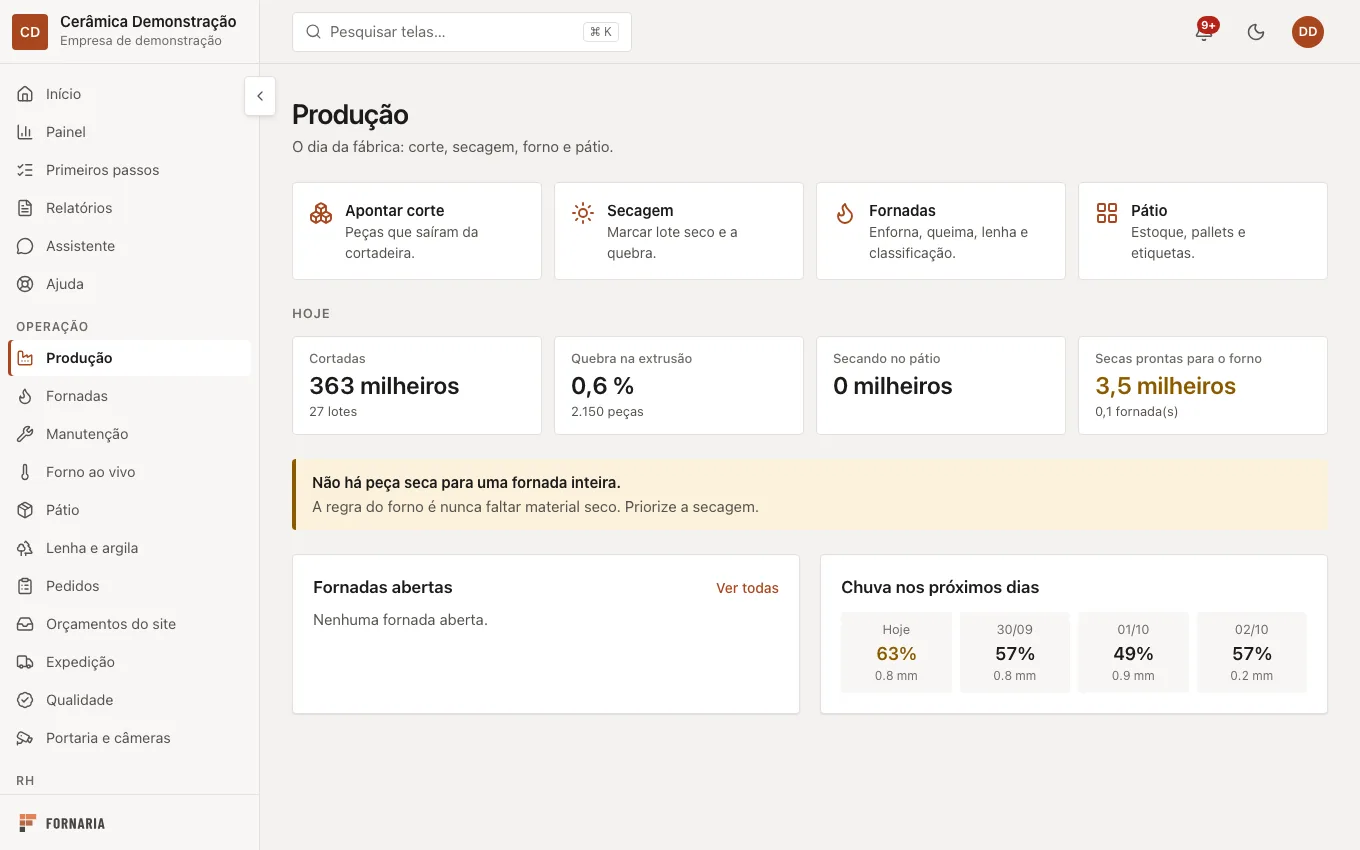Click the Ajuda lifebuoy icon
This screenshot has width=1360, height=850.
pos(26,284)
